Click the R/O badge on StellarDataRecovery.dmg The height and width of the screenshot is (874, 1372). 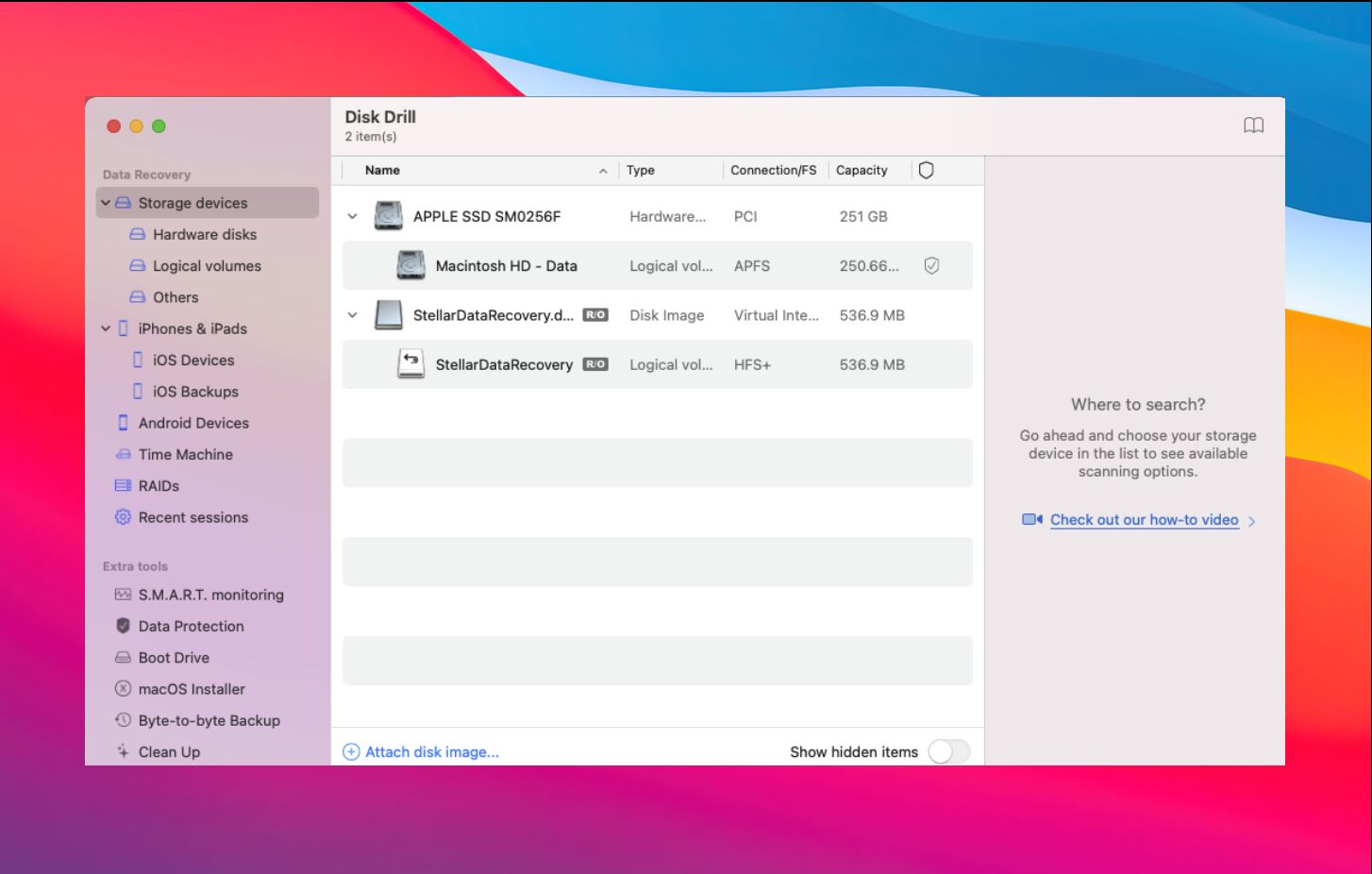(595, 315)
